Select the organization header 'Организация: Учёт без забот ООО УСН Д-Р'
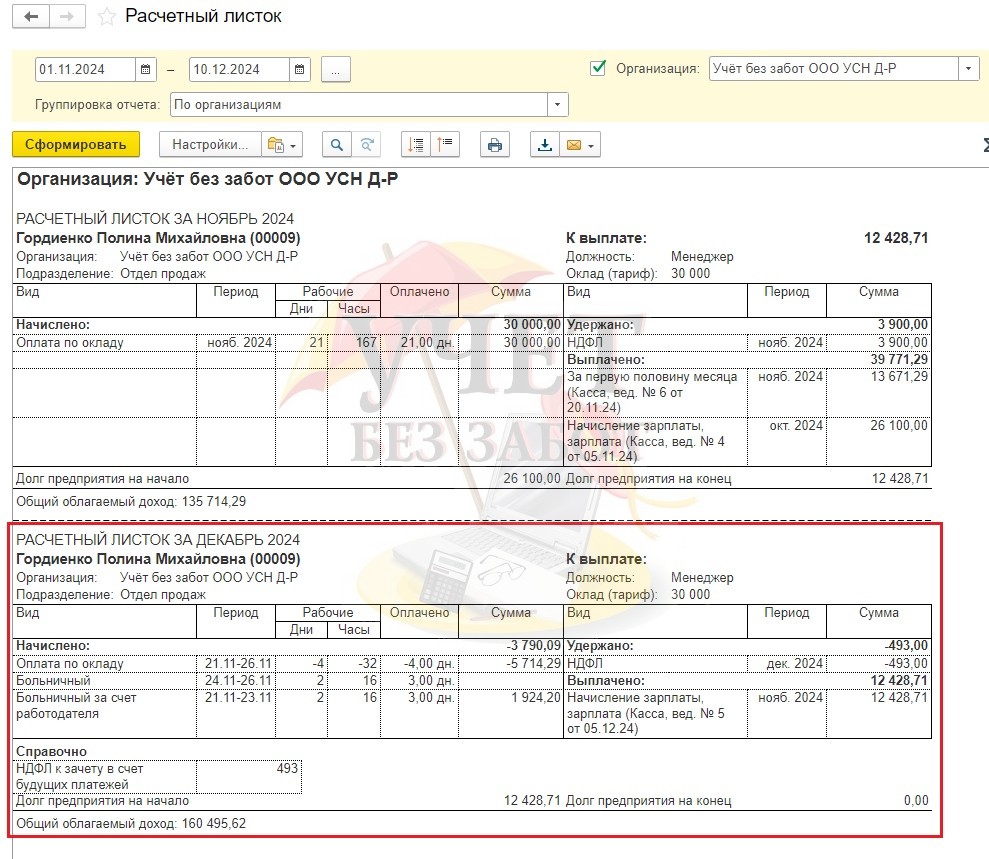The width and height of the screenshot is (989, 859). [x=208, y=179]
